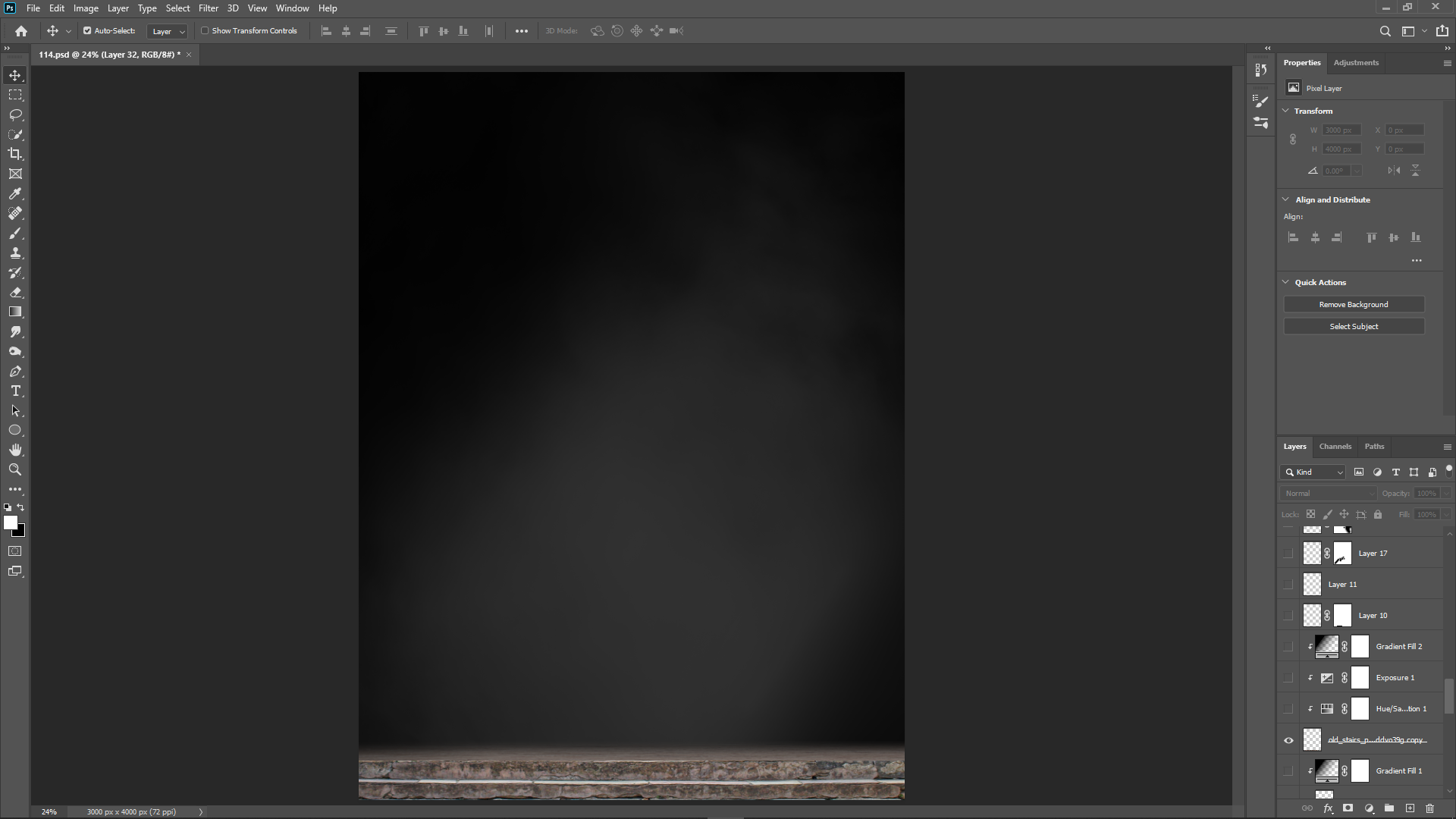The width and height of the screenshot is (1456, 819).
Task: Hide the old_stairs copy layer
Action: tap(1288, 740)
